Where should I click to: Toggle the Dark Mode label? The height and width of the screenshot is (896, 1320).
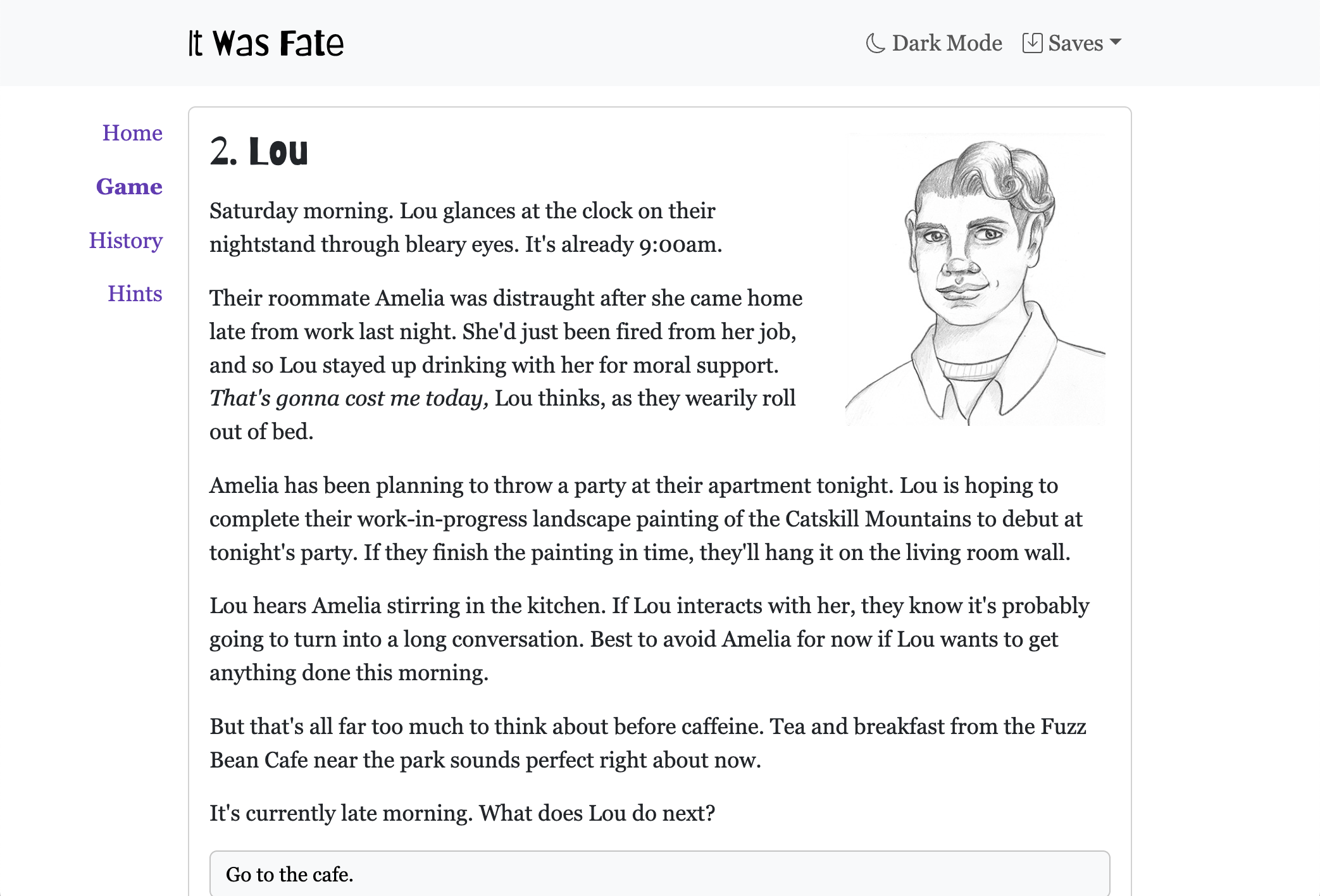coord(947,43)
